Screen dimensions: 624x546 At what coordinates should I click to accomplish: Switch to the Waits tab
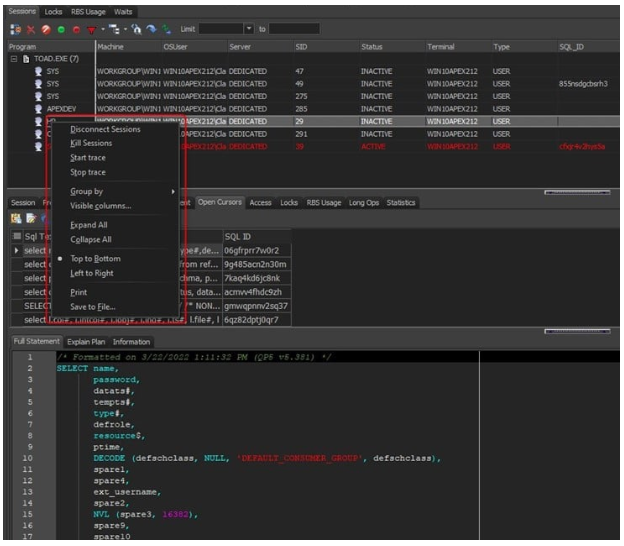123,12
